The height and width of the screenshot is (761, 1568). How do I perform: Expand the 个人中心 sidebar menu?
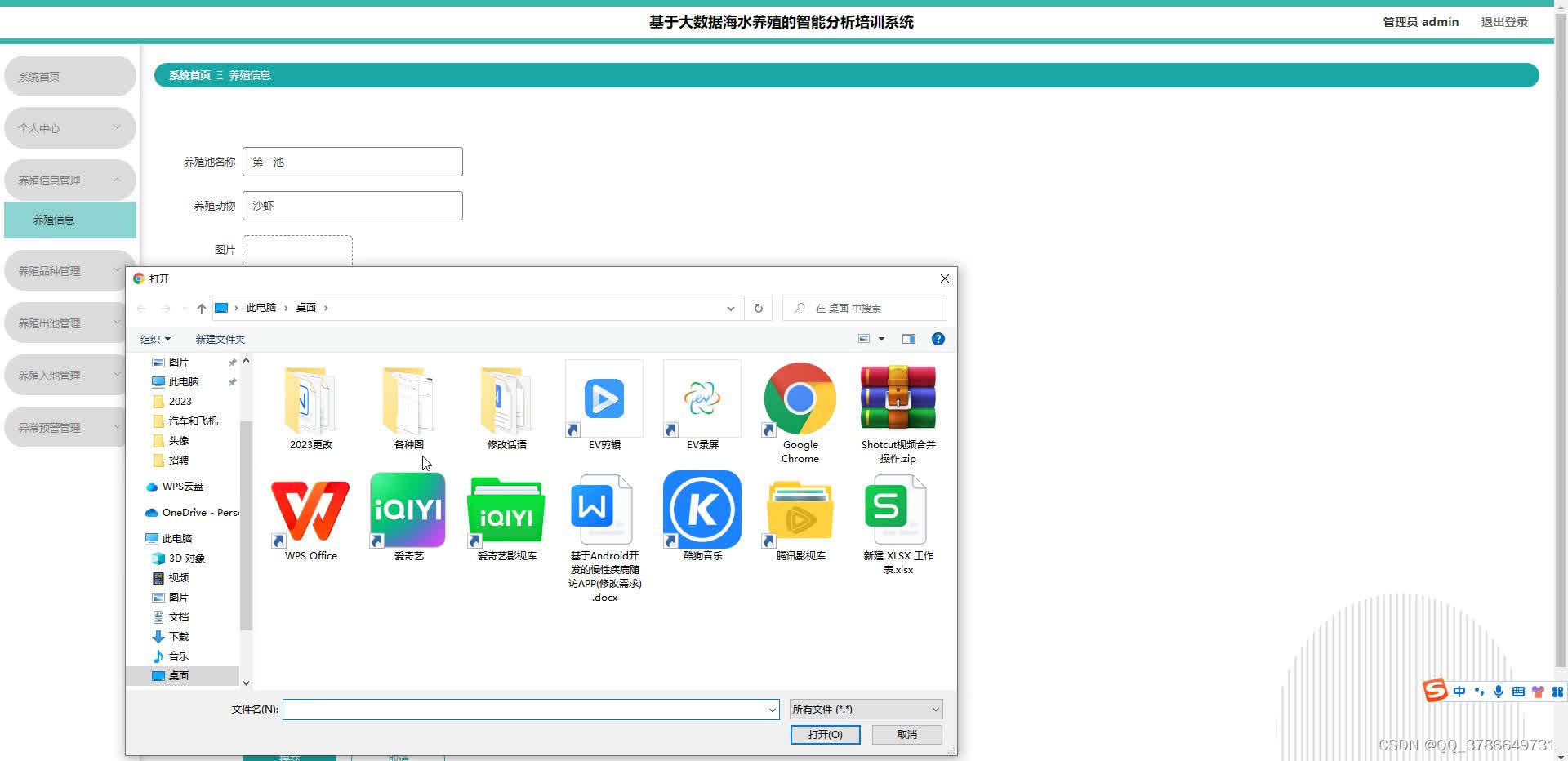click(x=70, y=127)
